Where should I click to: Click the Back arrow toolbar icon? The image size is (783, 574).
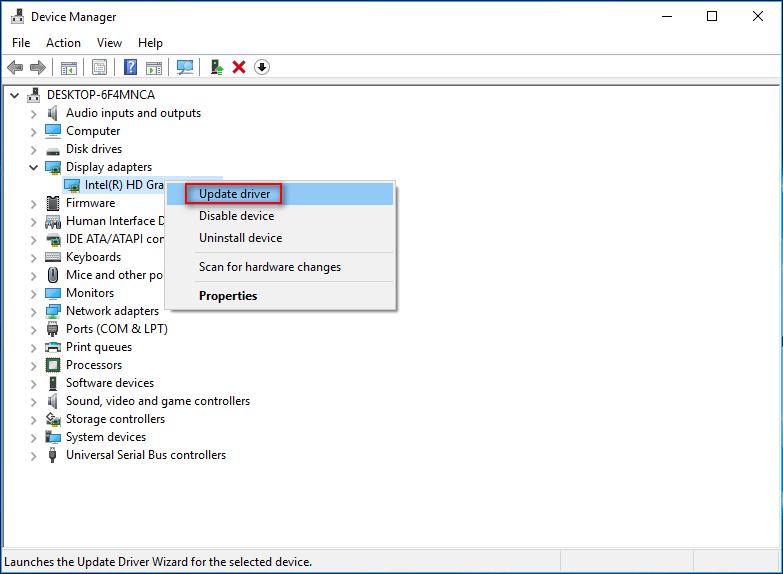click(15, 67)
